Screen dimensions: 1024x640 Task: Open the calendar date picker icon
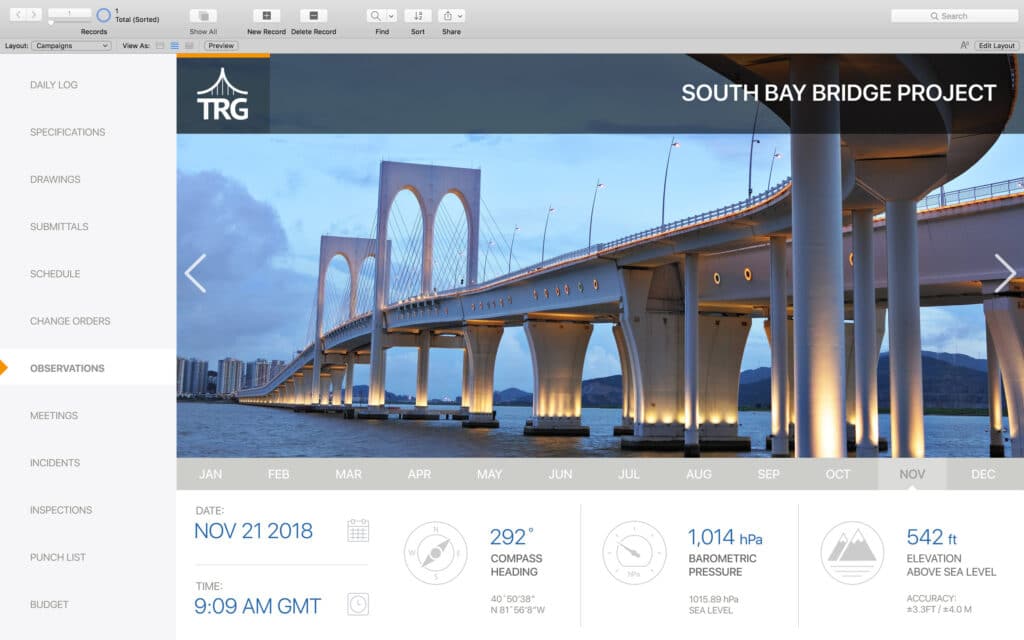pos(358,530)
